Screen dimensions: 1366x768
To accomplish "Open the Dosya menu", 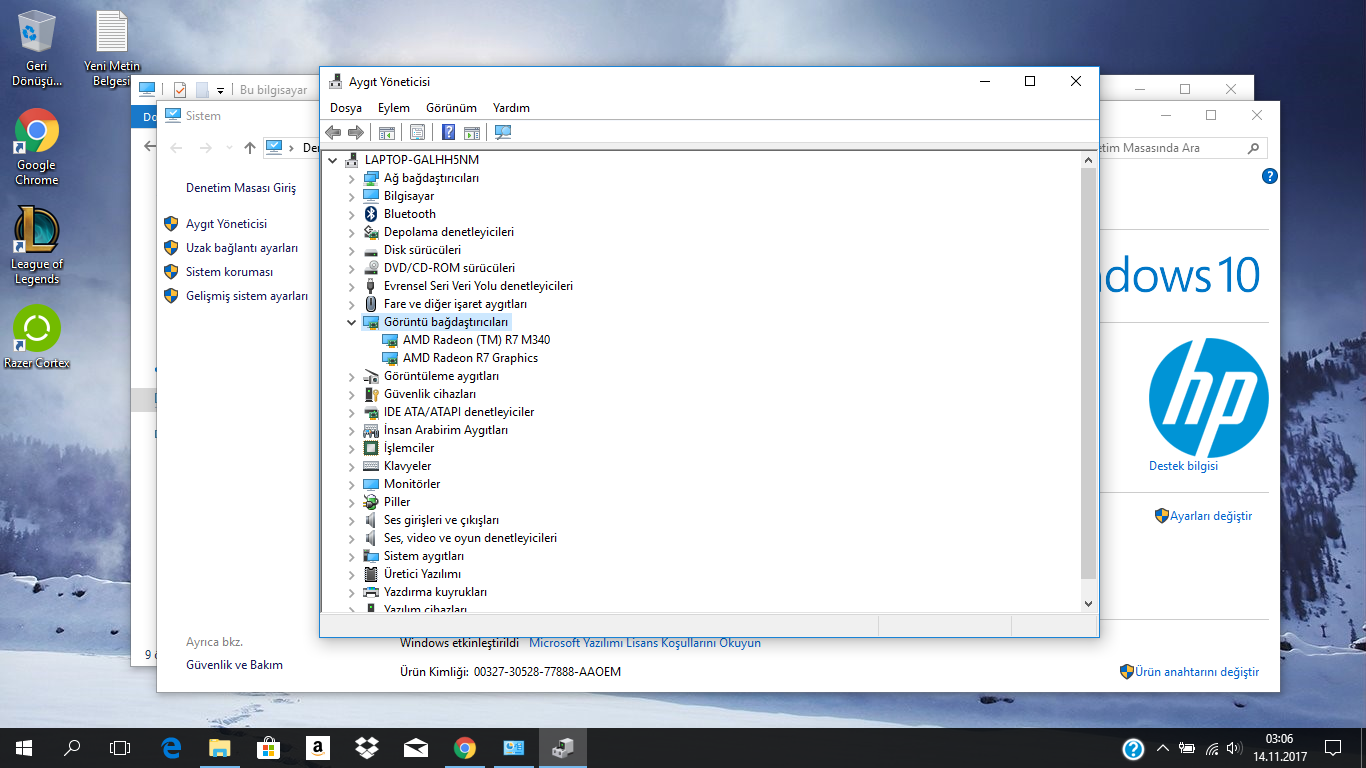I will click(x=346, y=108).
